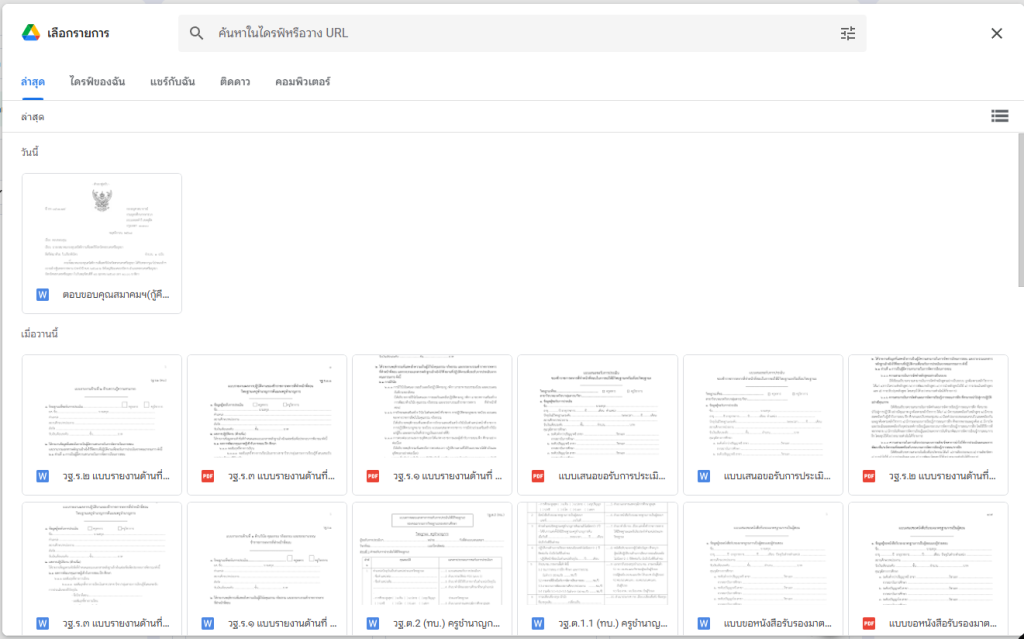This screenshot has height=639, width=1024.
Task: Click name of Word file แบบขอหนังสือรับรองมาต...
Action: [777, 623]
